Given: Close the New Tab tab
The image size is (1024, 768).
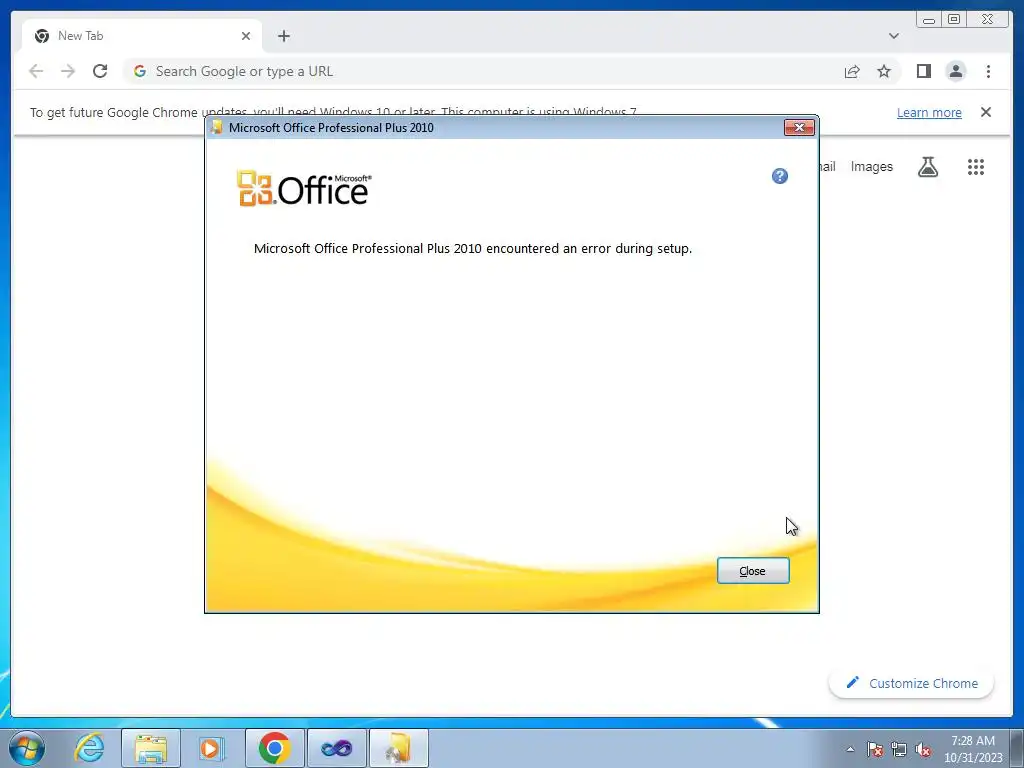Looking at the screenshot, I should point(246,36).
